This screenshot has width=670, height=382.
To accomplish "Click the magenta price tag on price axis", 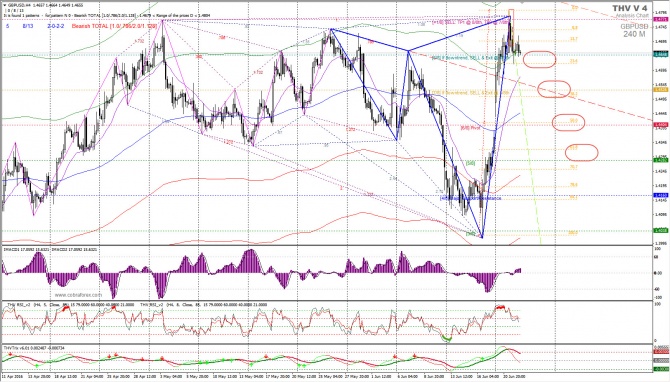I will click(661, 19).
